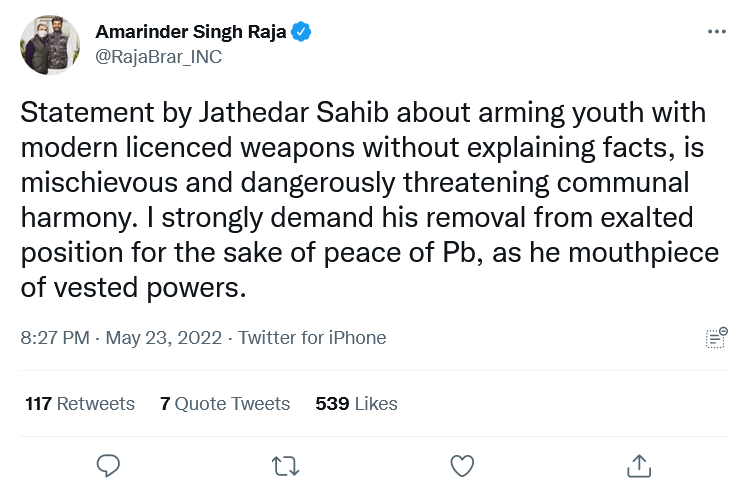Click the 8:27 PM time text
This screenshot has width=748, height=495.
click(x=56, y=338)
